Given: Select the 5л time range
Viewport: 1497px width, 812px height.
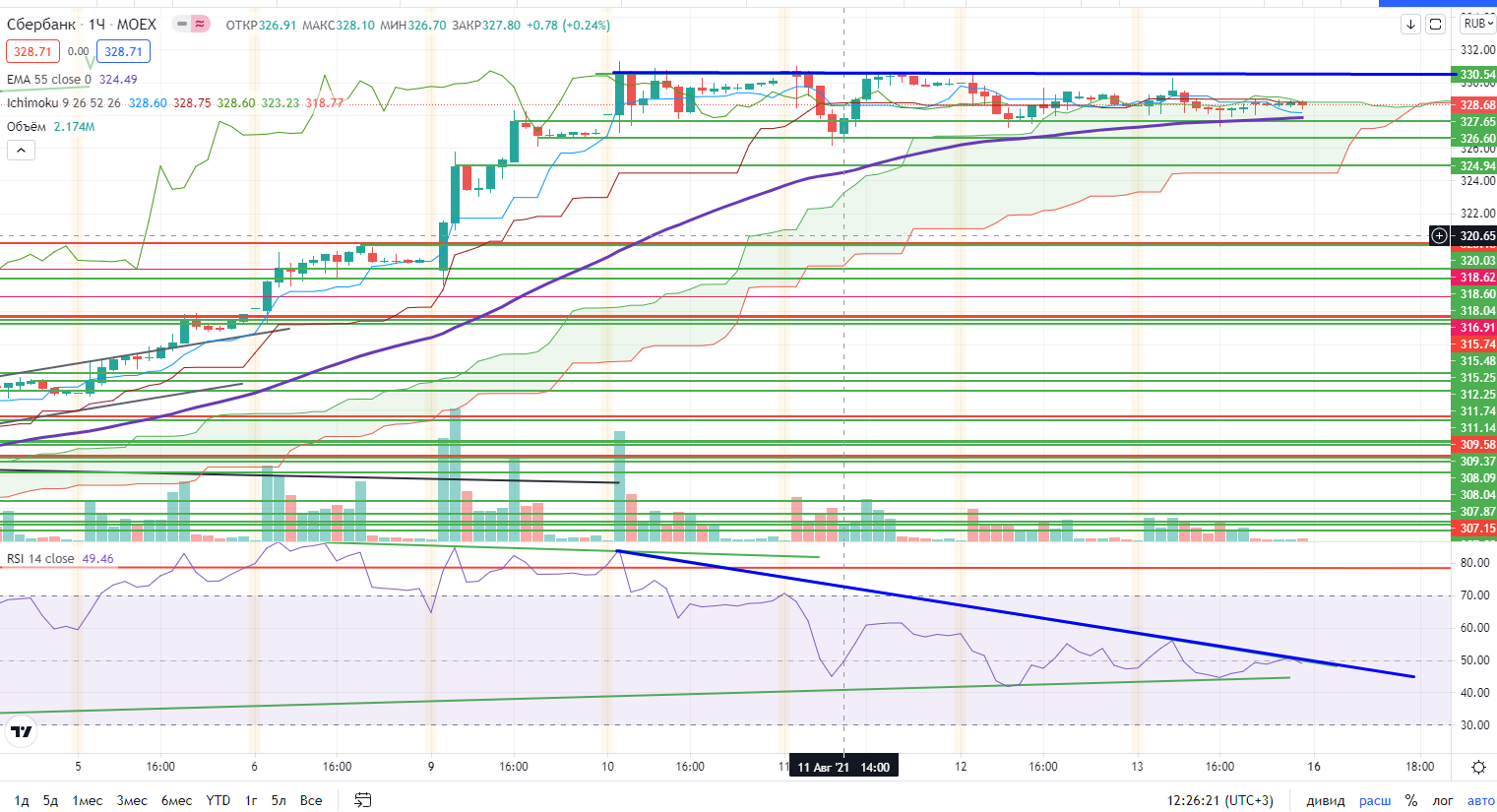Looking at the screenshot, I should point(279,800).
